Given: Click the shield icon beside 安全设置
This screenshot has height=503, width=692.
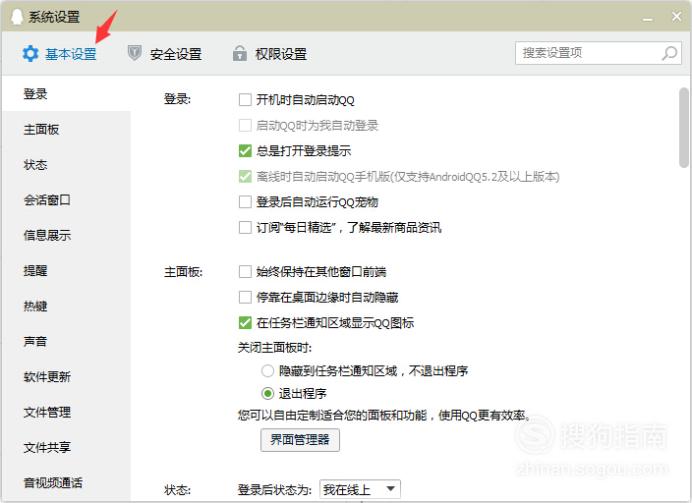Looking at the screenshot, I should click(x=134, y=53).
